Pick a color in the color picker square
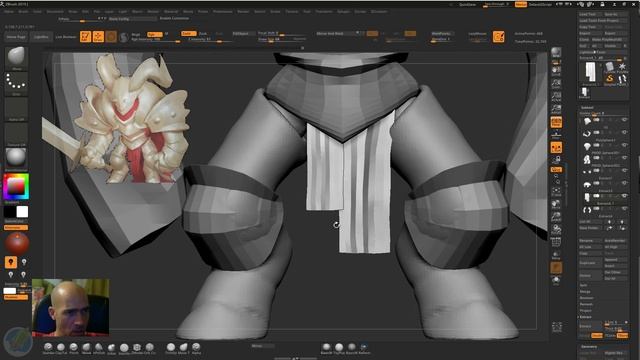The height and width of the screenshot is (360, 640). coord(16,187)
